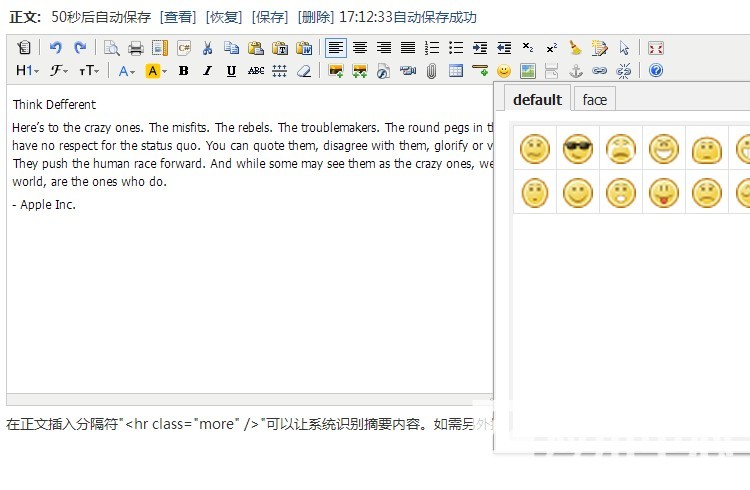Click the attachment paperclip icon

[432, 71]
